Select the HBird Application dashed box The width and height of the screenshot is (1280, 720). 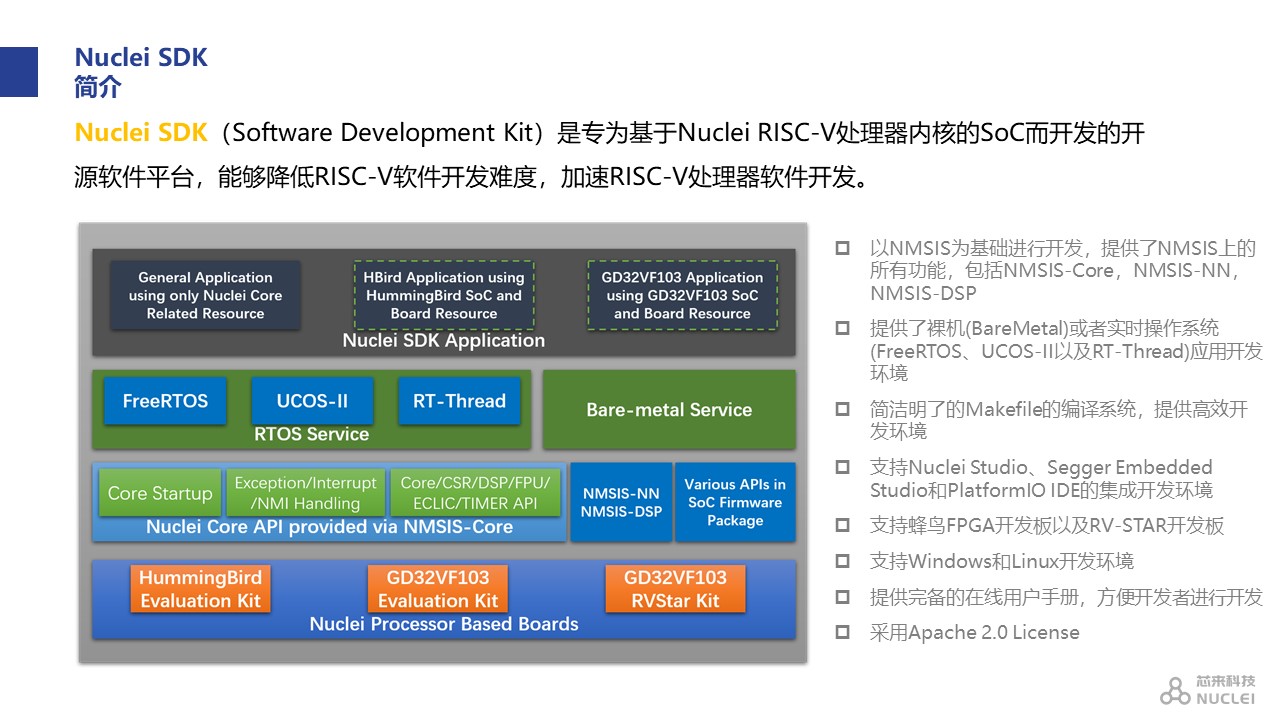pos(444,295)
